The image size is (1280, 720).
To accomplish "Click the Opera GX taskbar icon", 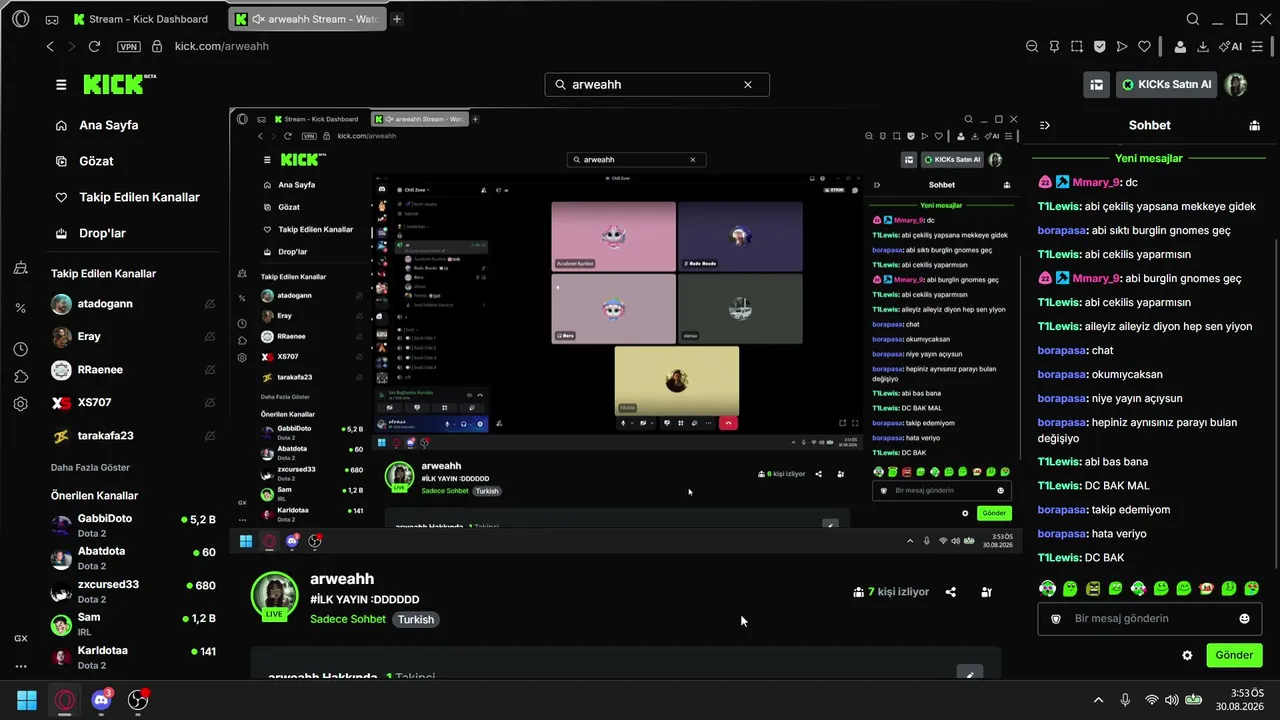I will [x=64, y=700].
